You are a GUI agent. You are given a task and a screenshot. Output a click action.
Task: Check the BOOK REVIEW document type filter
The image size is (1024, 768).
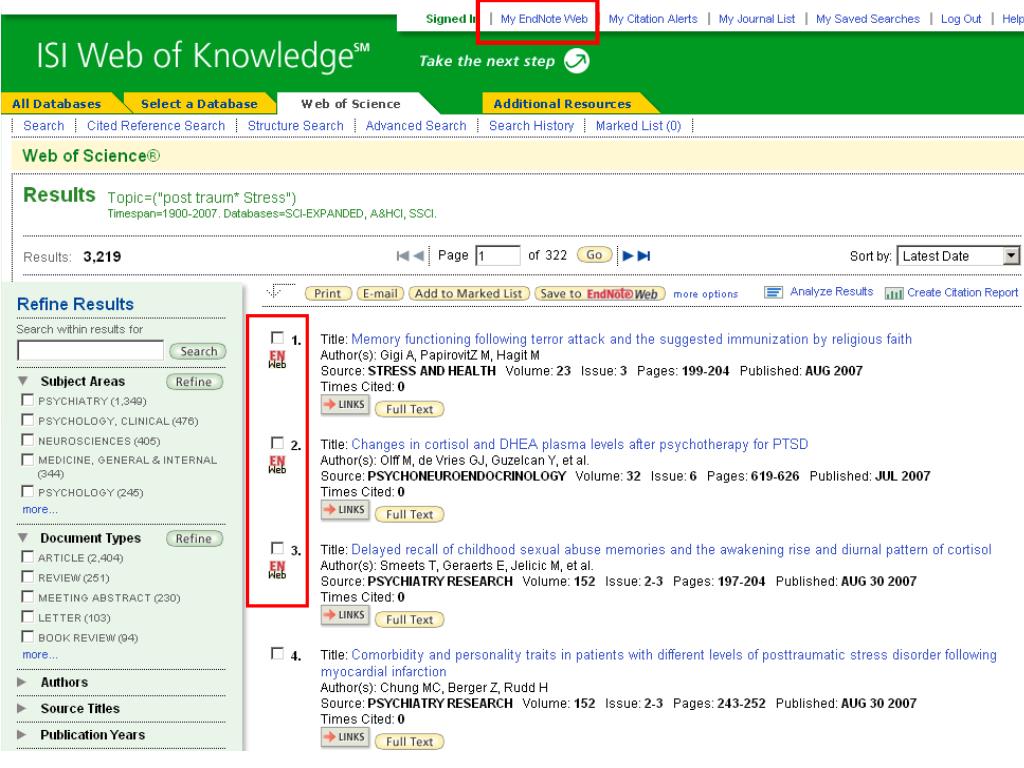pyautogui.click(x=27, y=636)
